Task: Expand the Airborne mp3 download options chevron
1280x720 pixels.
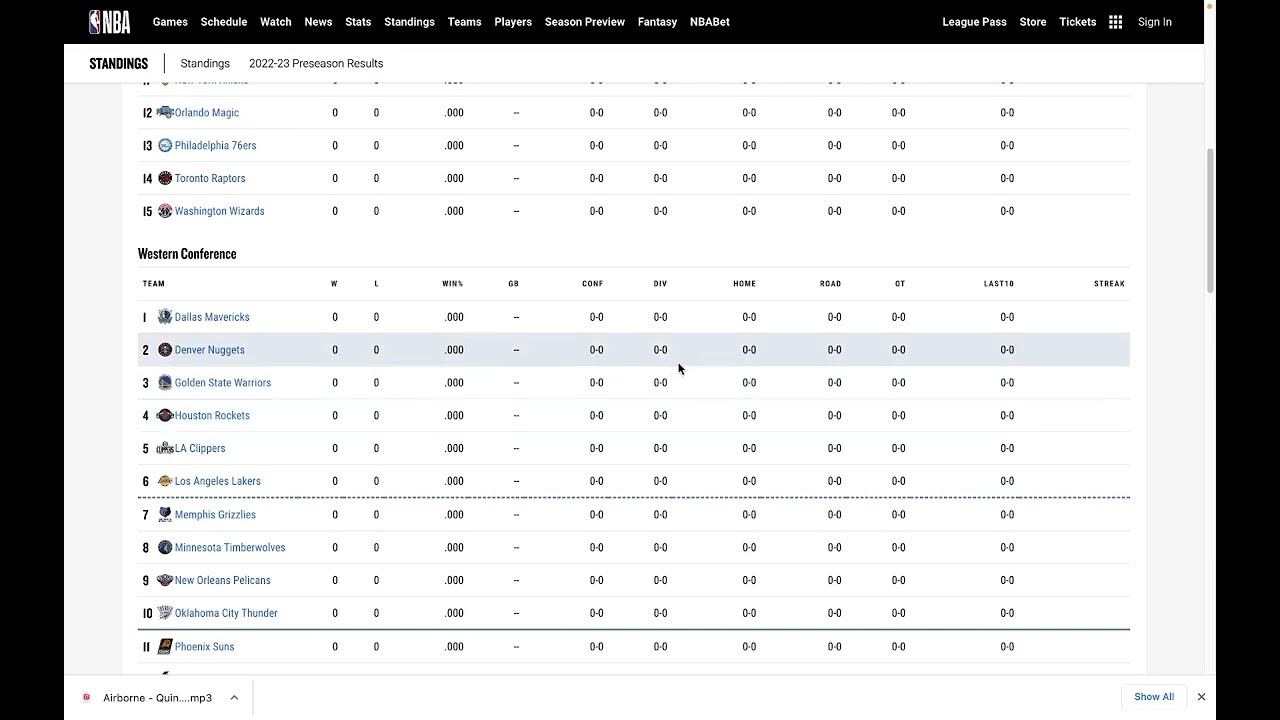Action: [x=234, y=698]
